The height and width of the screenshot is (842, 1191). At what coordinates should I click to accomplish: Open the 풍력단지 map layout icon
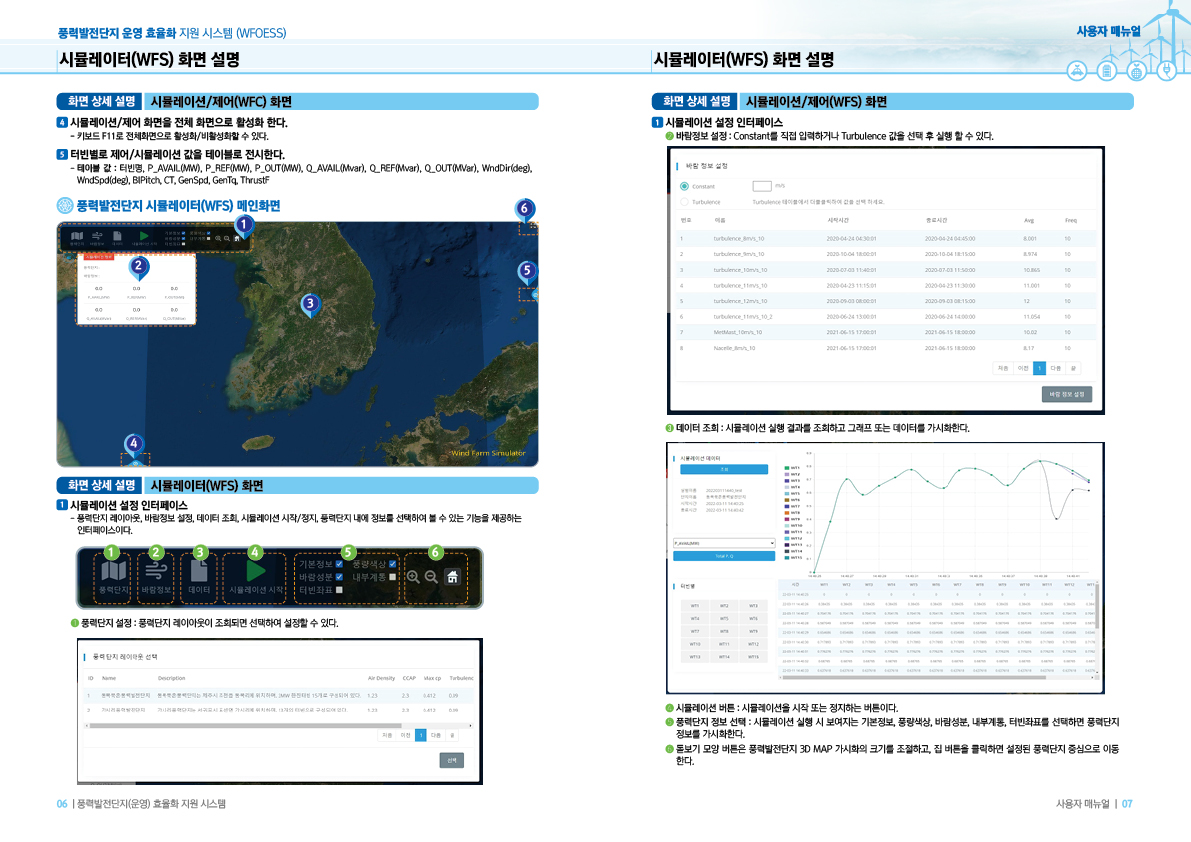tap(114, 570)
